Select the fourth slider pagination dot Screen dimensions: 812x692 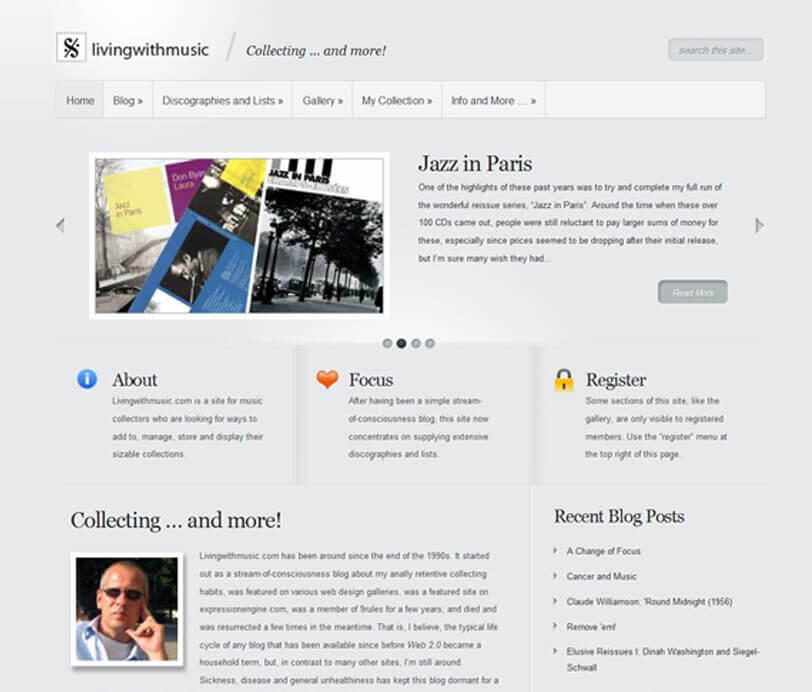click(430, 343)
